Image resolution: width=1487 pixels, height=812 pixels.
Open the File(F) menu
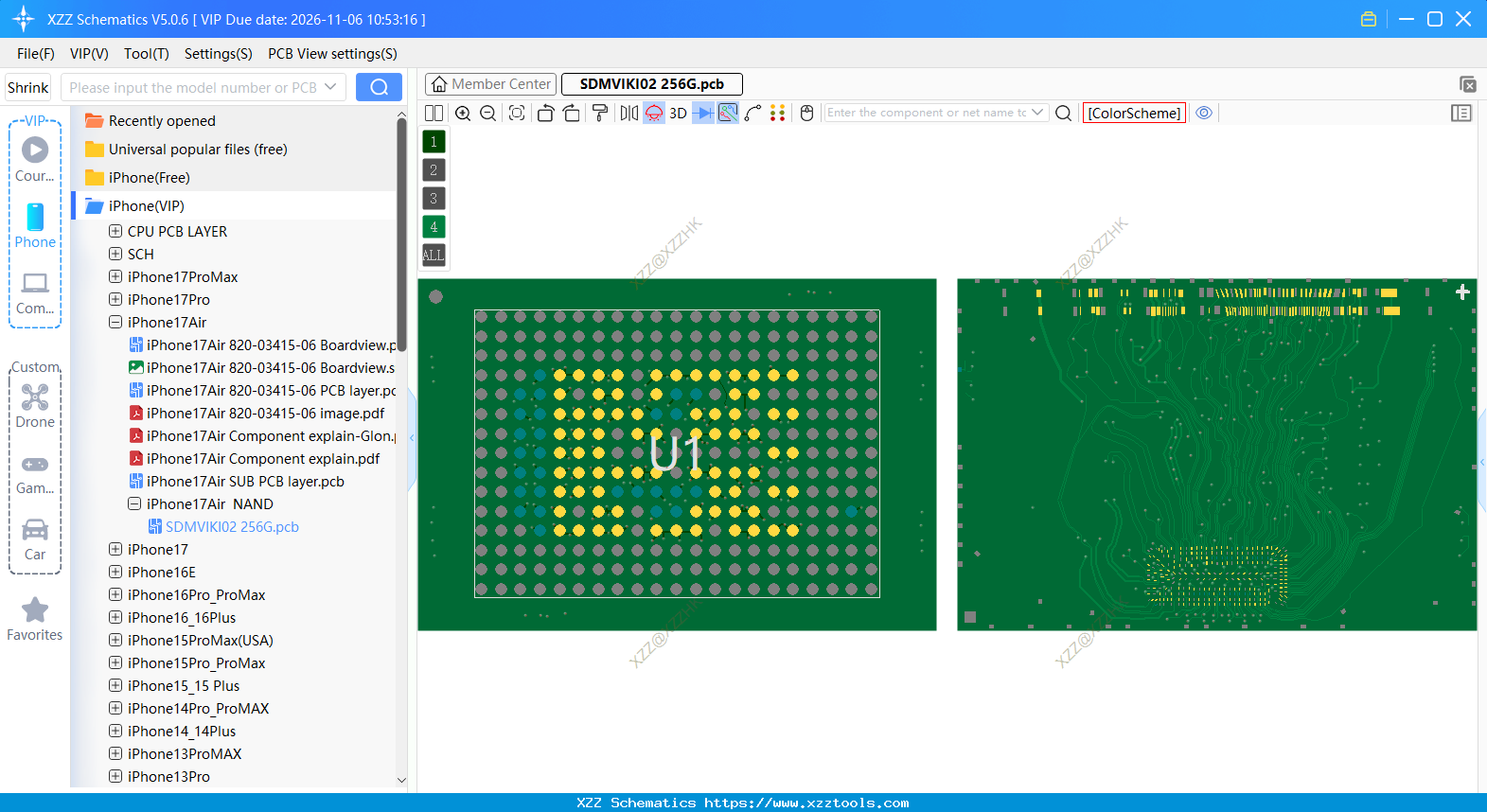coord(36,54)
